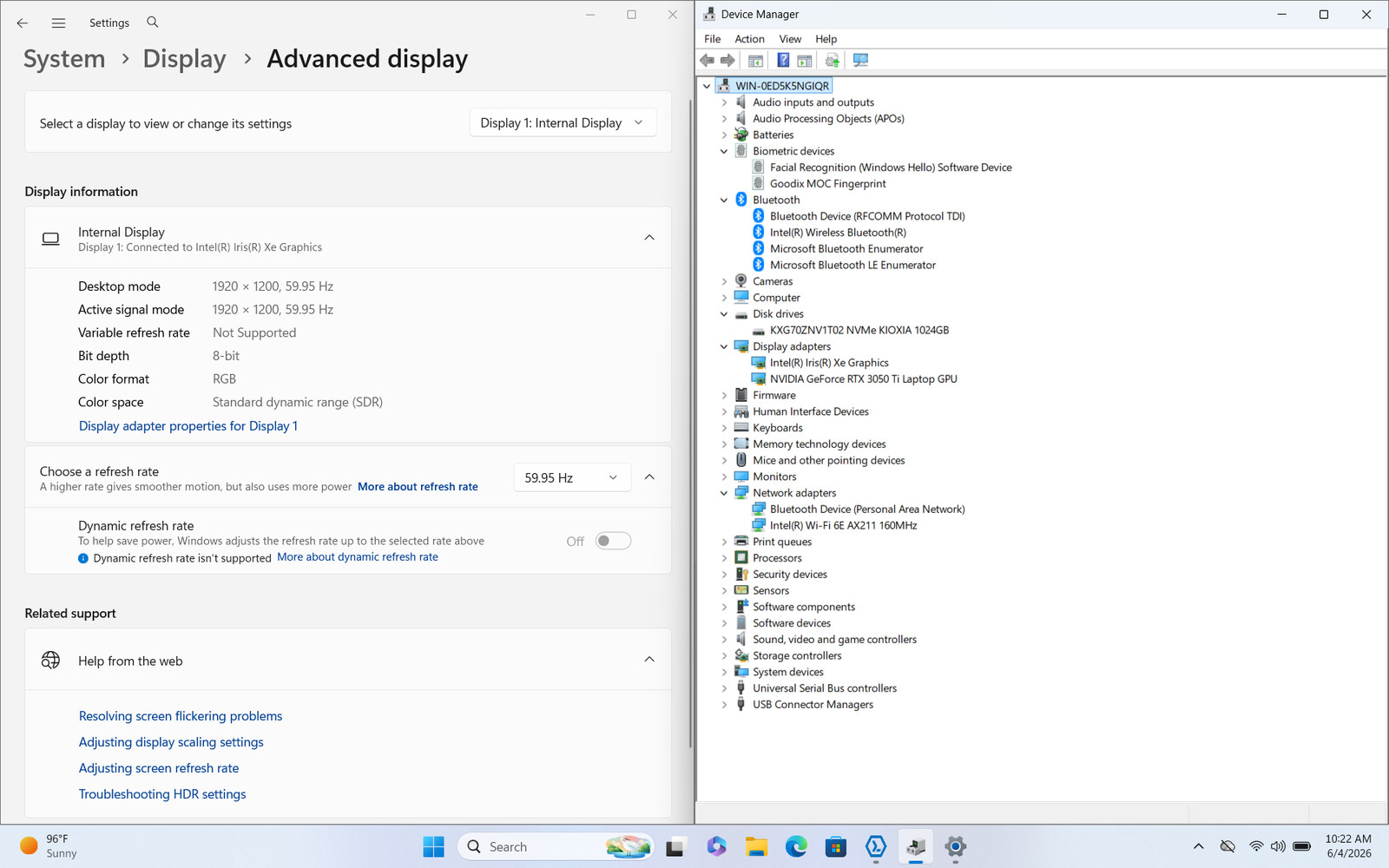This screenshot has width=1389, height=868.
Task: Select Microsoft Bluetooth LE Enumerator
Action: pyautogui.click(x=852, y=265)
